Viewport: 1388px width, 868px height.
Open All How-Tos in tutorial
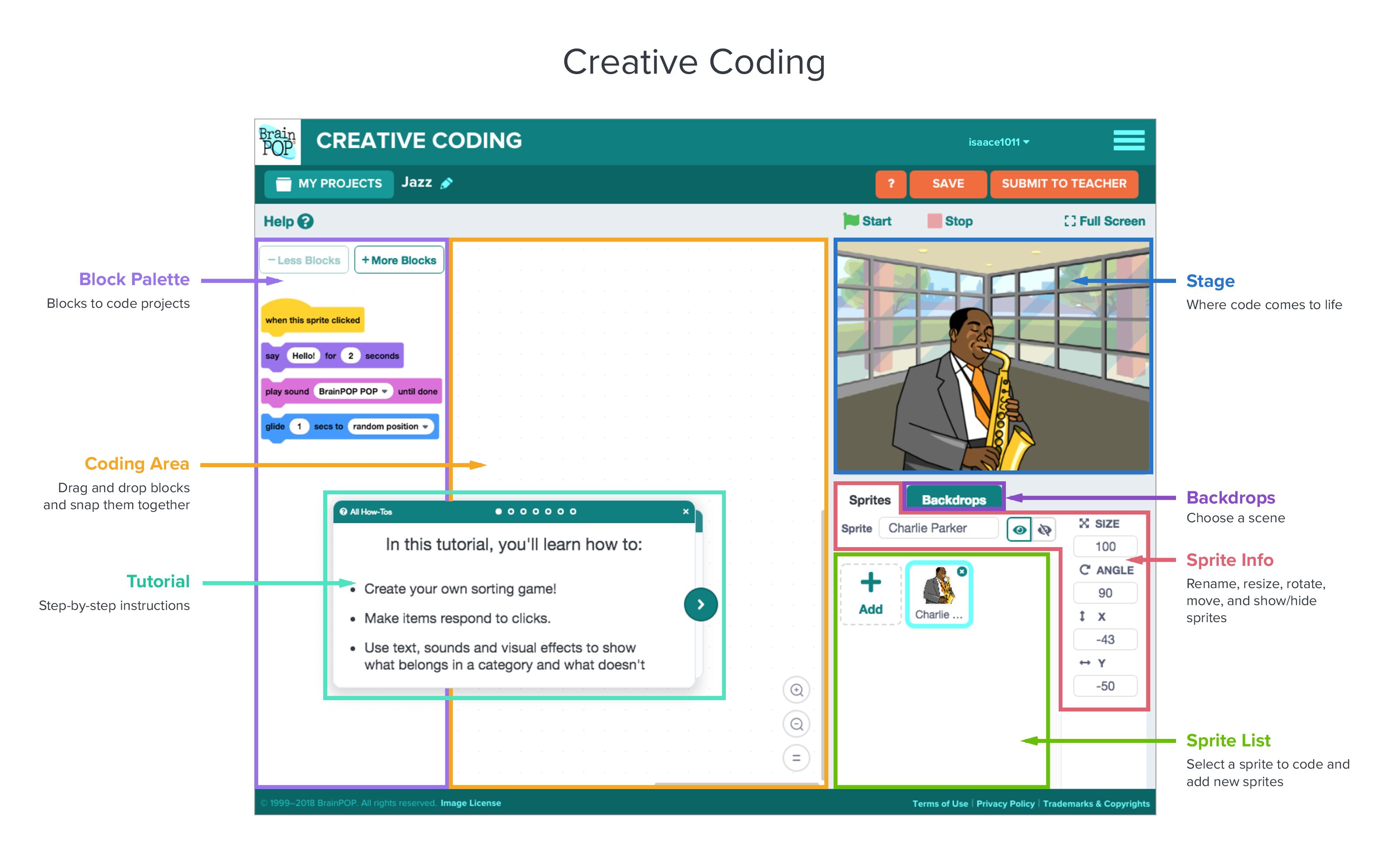point(366,511)
